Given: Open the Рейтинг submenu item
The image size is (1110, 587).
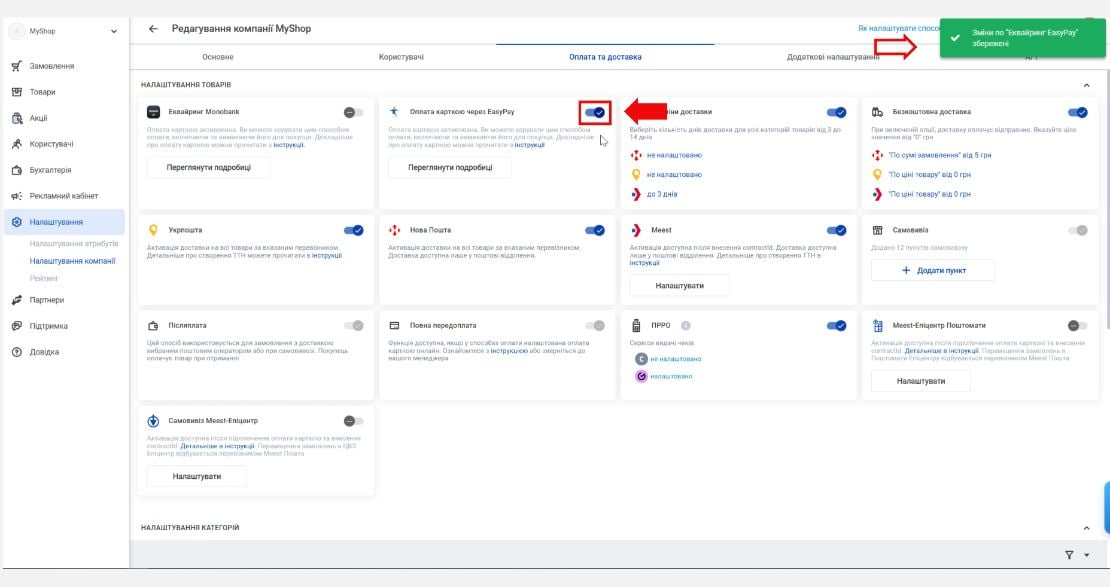Looking at the screenshot, I should [x=43, y=278].
